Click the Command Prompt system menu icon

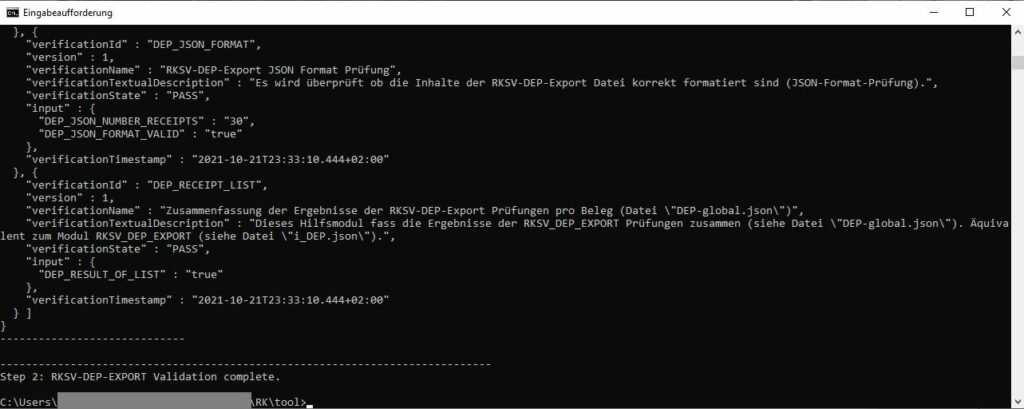point(12,12)
